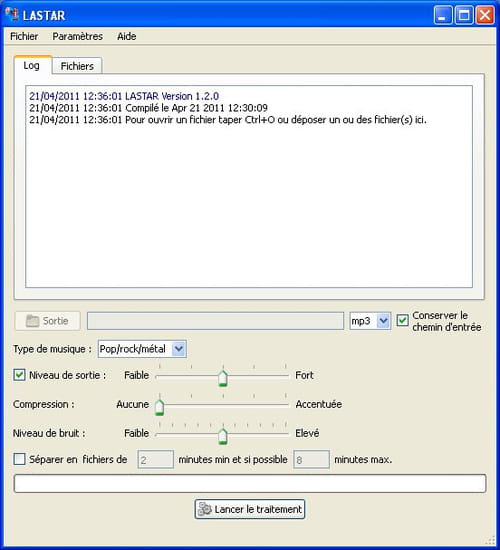Open the Aide menu
Screen dimensions: 500x550
click(x=127, y=36)
